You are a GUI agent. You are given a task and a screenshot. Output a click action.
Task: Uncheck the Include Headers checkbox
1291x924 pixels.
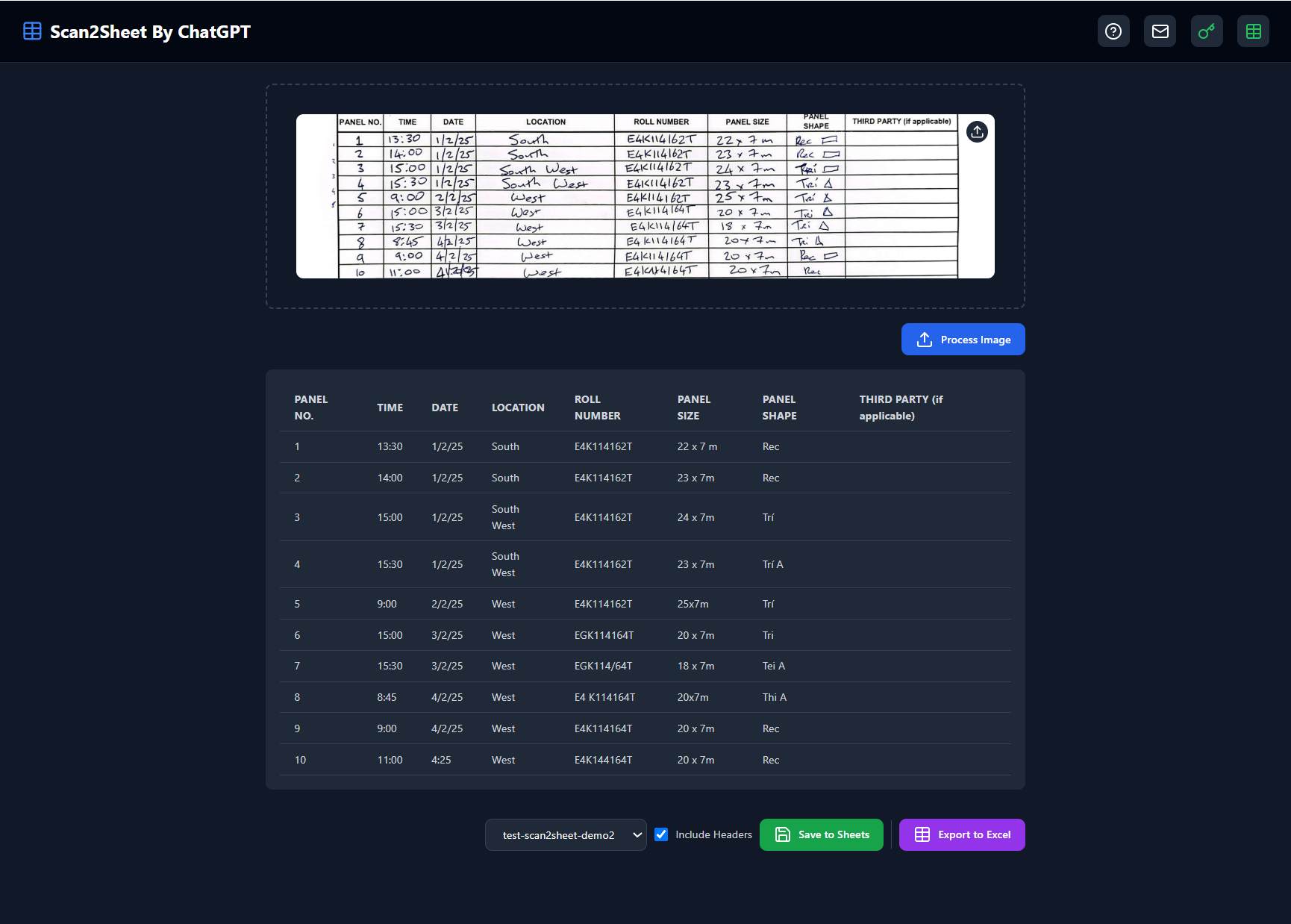pyautogui.click(x=661, y=834)
